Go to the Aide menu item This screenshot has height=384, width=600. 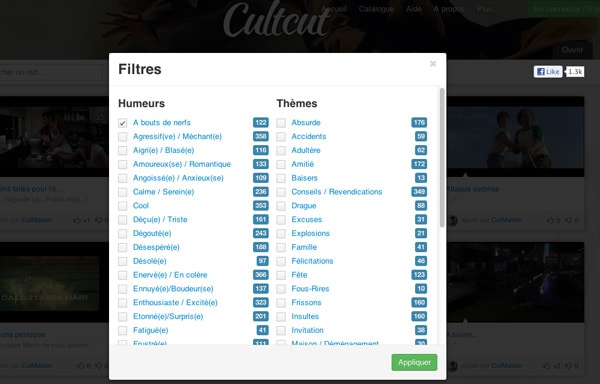[x=414, y=9]
